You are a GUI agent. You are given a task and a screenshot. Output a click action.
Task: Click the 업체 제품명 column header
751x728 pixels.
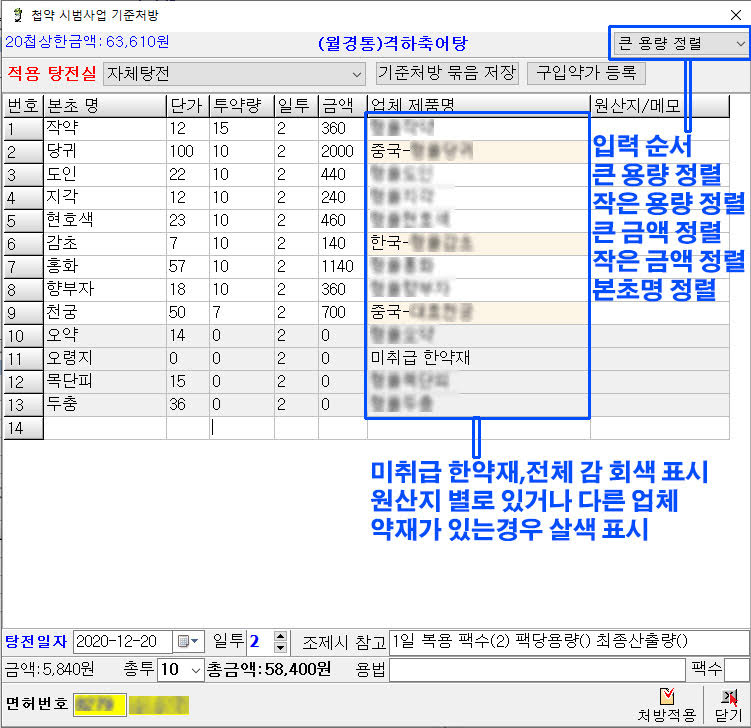pos(478,106)
